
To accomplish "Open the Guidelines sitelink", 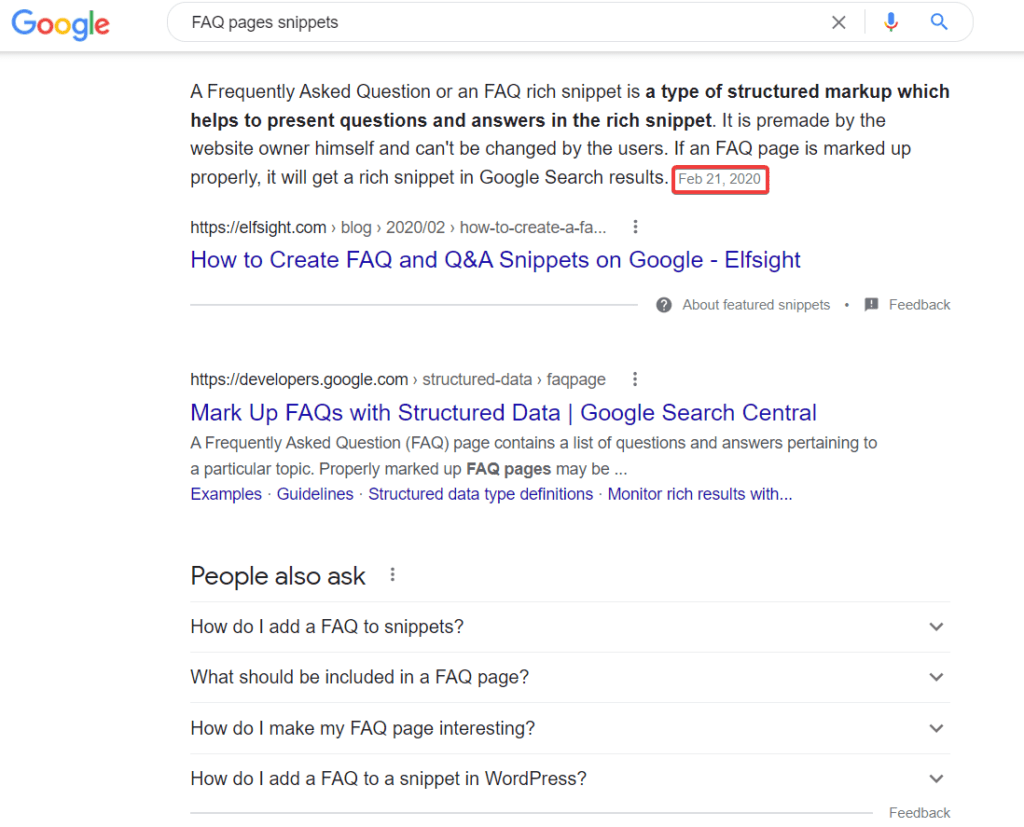I will click(x=315, y=494).
